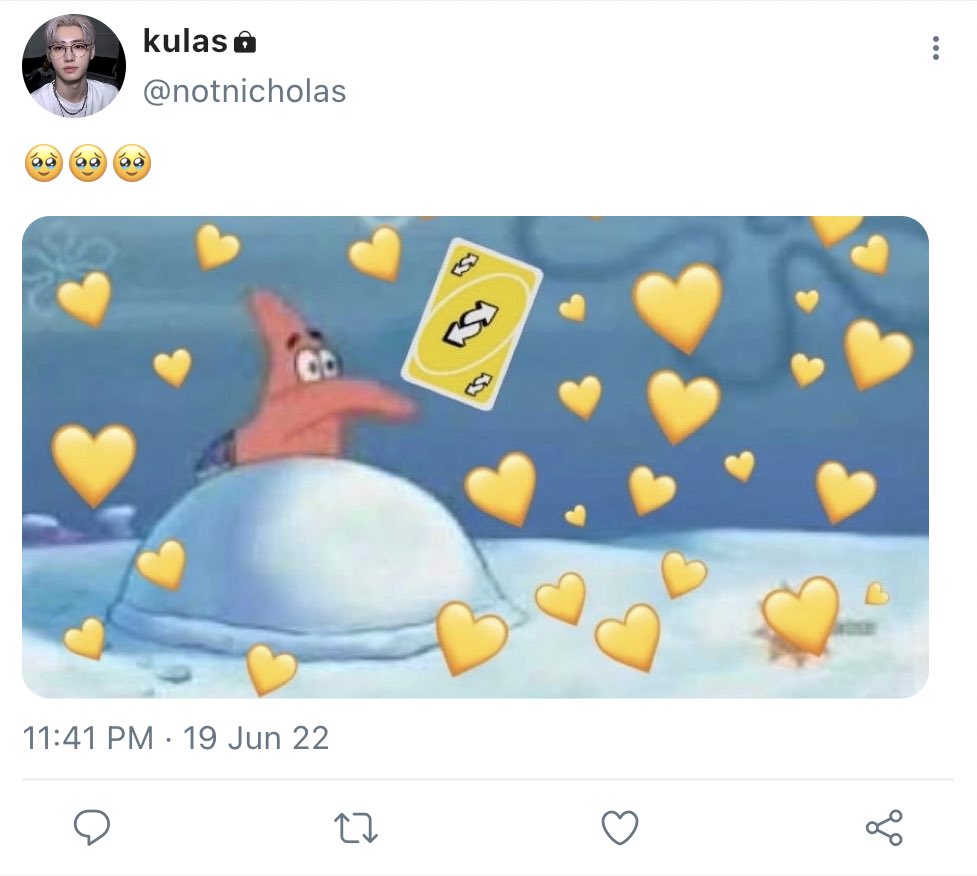Click the 19 Jun 22 date

click(x=255, y=738)
